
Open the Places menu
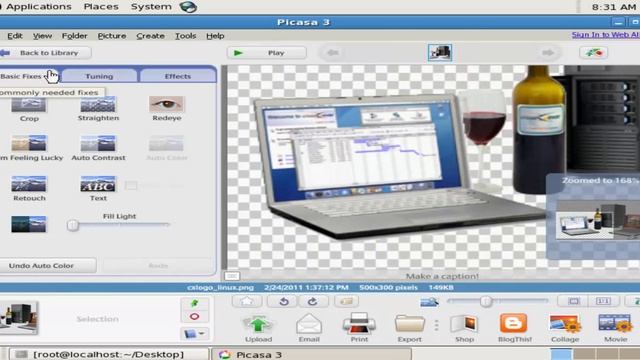click(101, 7)
